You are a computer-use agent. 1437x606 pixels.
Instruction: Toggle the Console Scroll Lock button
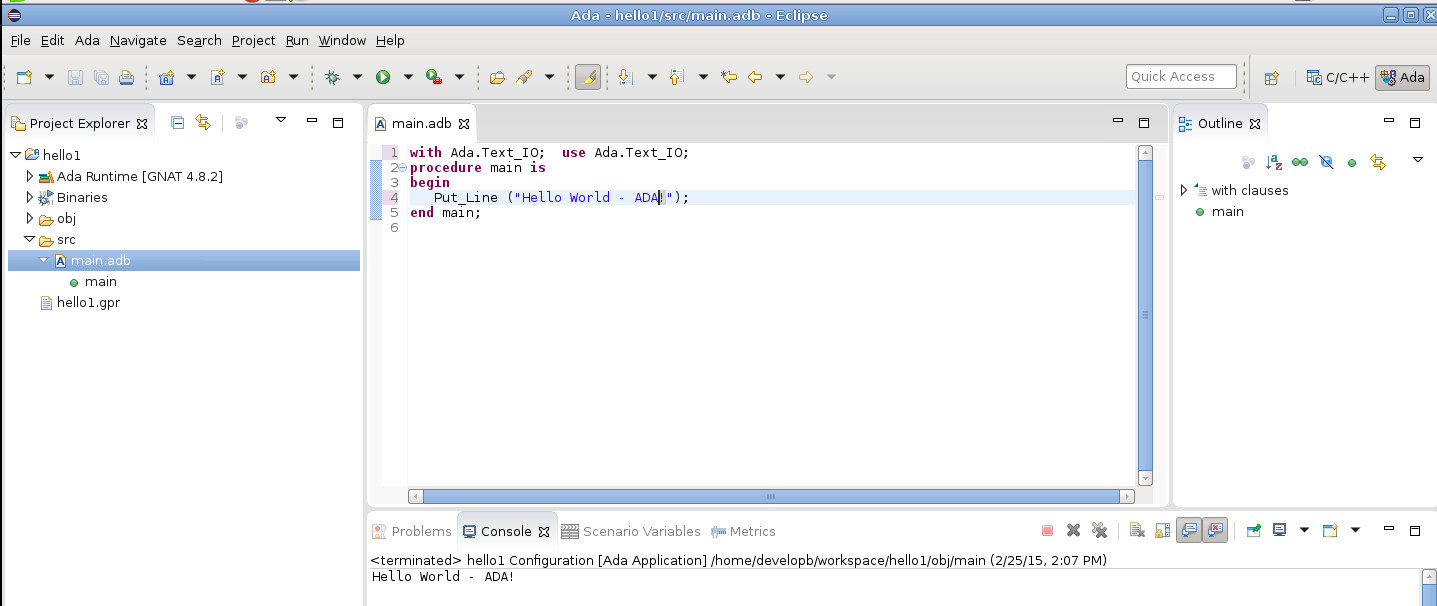click(1162, 530)
